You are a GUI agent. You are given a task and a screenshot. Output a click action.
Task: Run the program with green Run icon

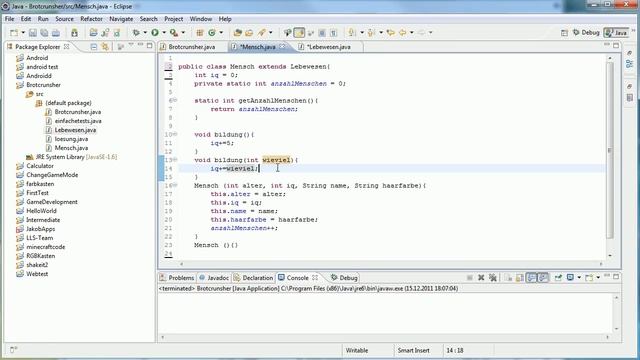[x=155, y=33]
